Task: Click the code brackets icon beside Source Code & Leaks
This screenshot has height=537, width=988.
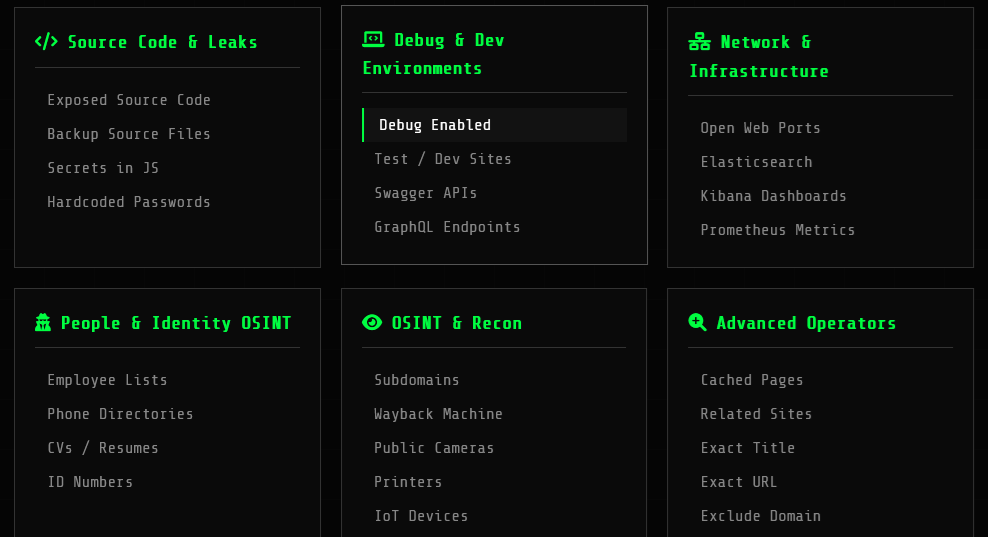Action: (46, 42)
